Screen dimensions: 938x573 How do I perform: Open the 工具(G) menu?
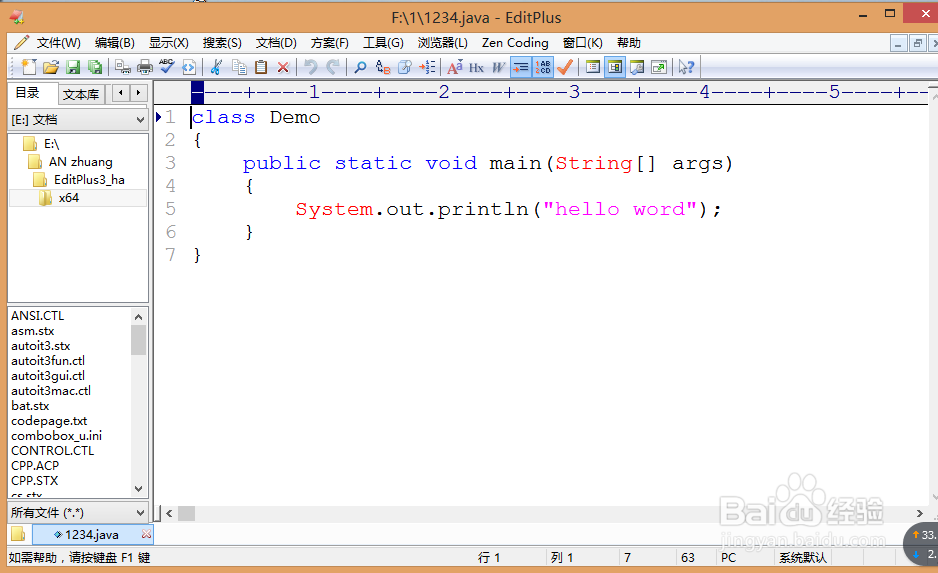pyautogui.click(x=383, y=42)
